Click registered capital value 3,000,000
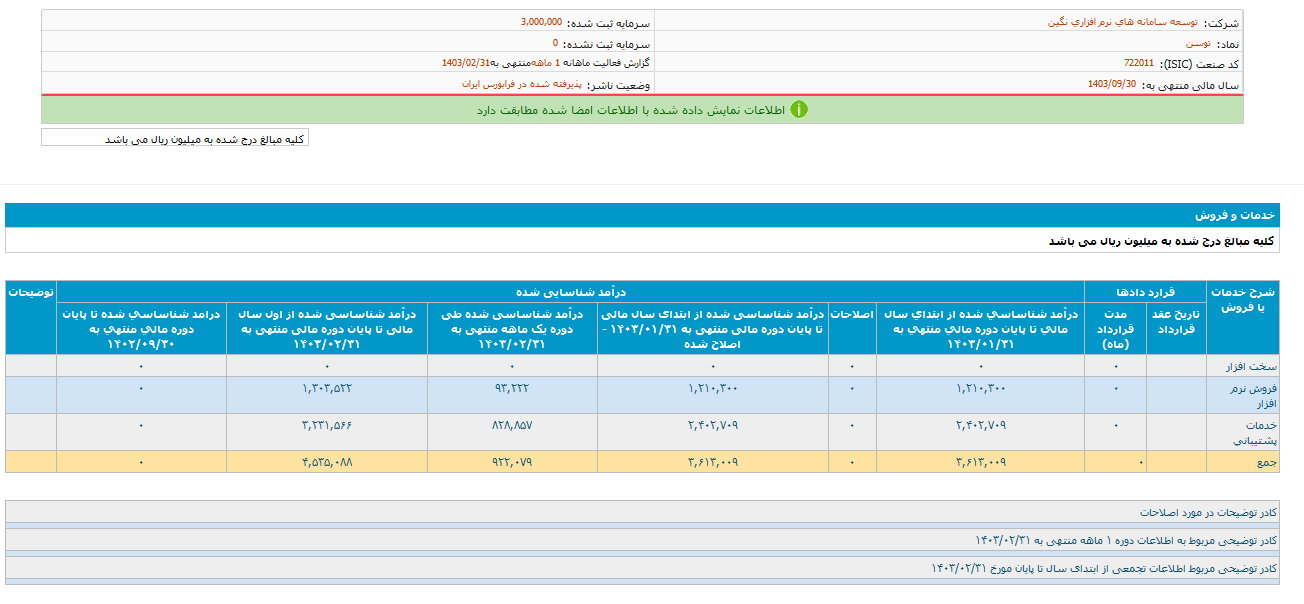 coord(541,22)
